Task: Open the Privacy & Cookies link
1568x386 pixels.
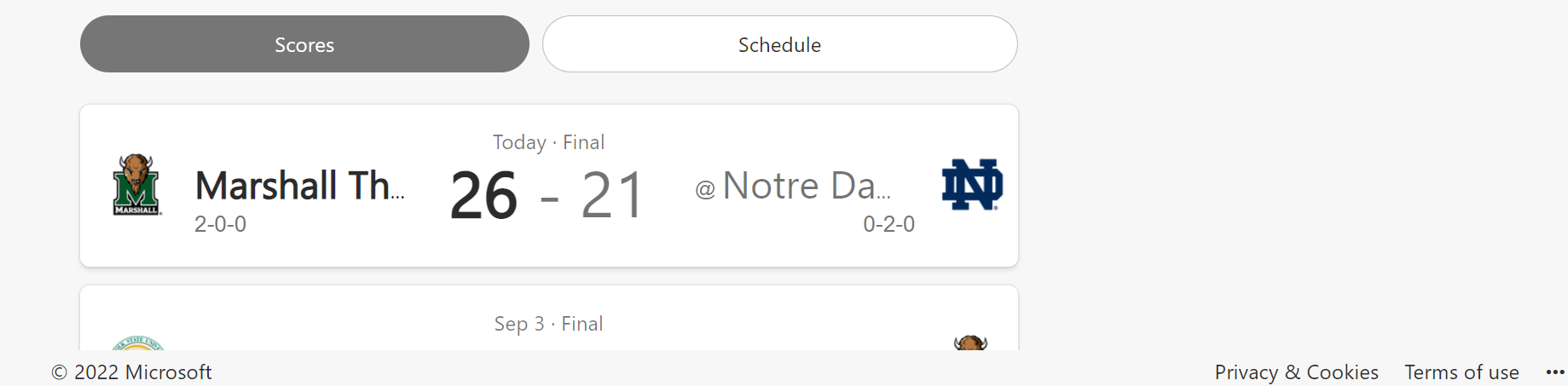Action: [1296, 372]
